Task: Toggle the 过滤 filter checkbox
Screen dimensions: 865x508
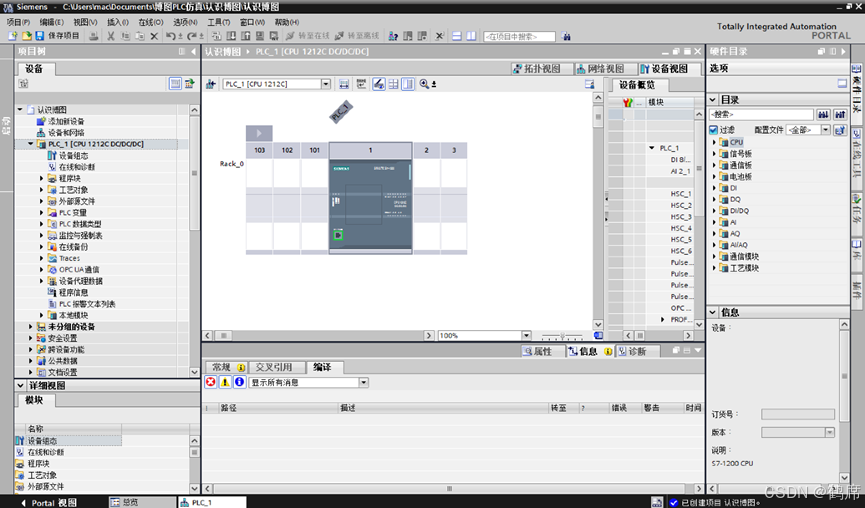Action: (713, 130)
